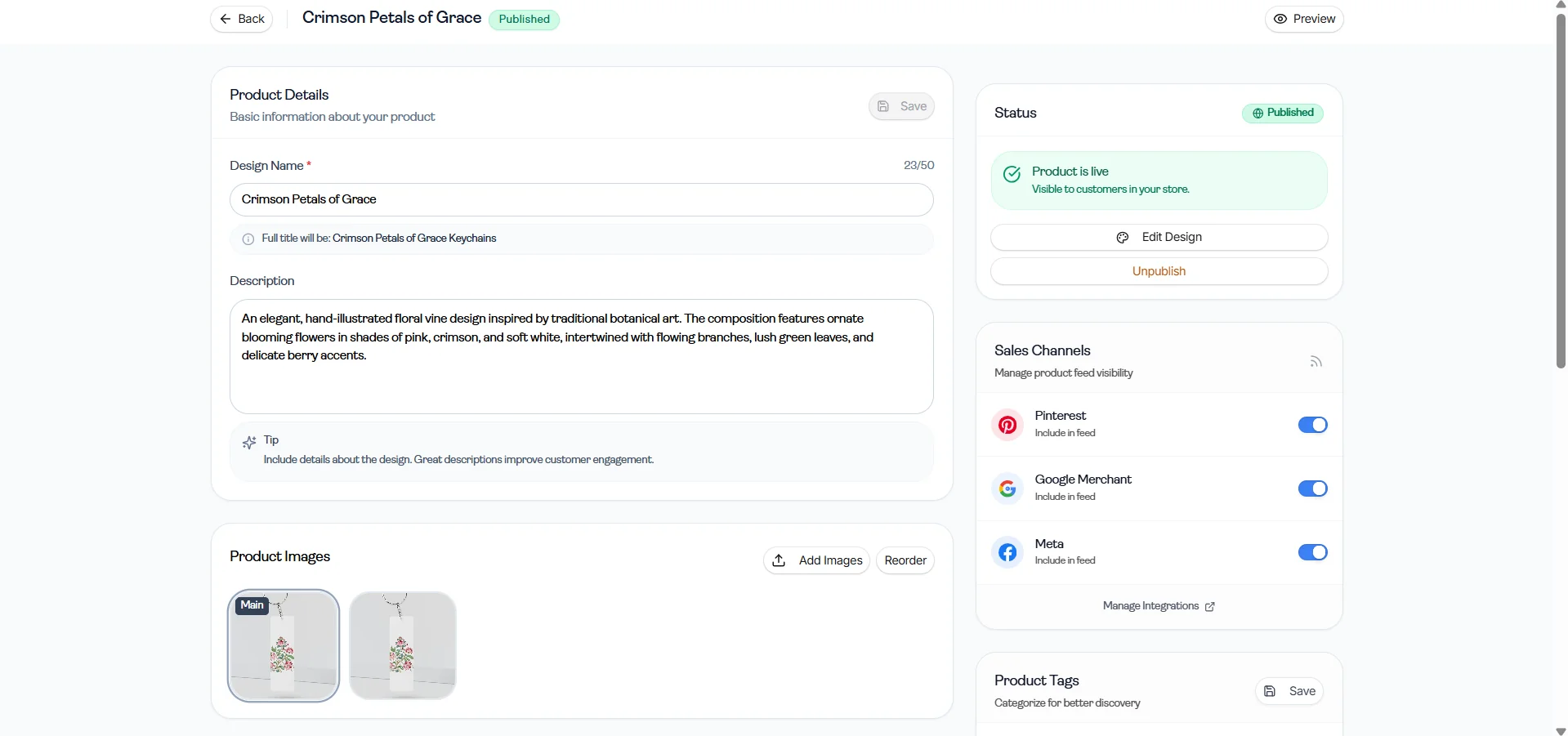Screen dimensions: 1568x736
Task: Click the Pinterest logo icon
Action: point(1007,425)
